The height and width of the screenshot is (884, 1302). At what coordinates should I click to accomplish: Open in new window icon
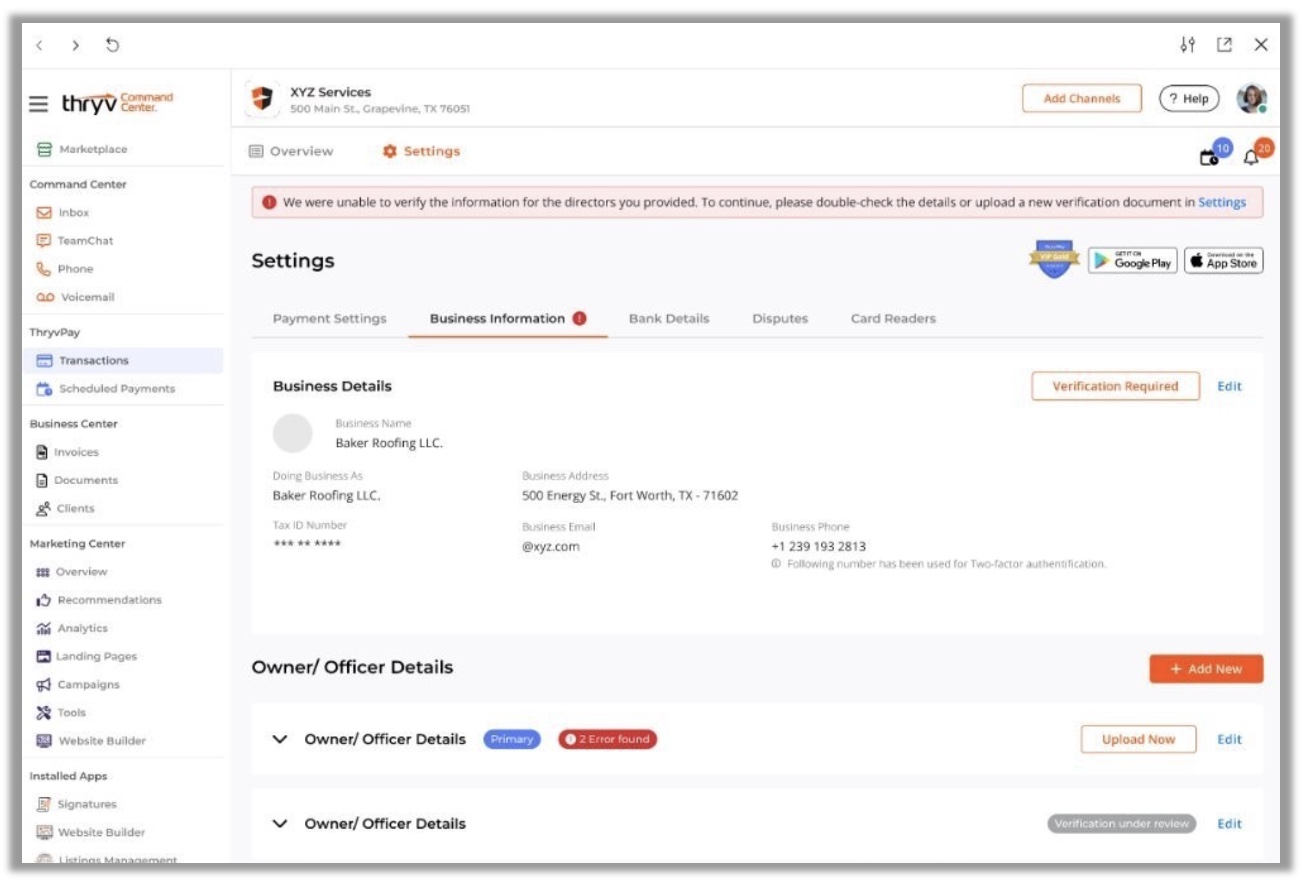1224,45
